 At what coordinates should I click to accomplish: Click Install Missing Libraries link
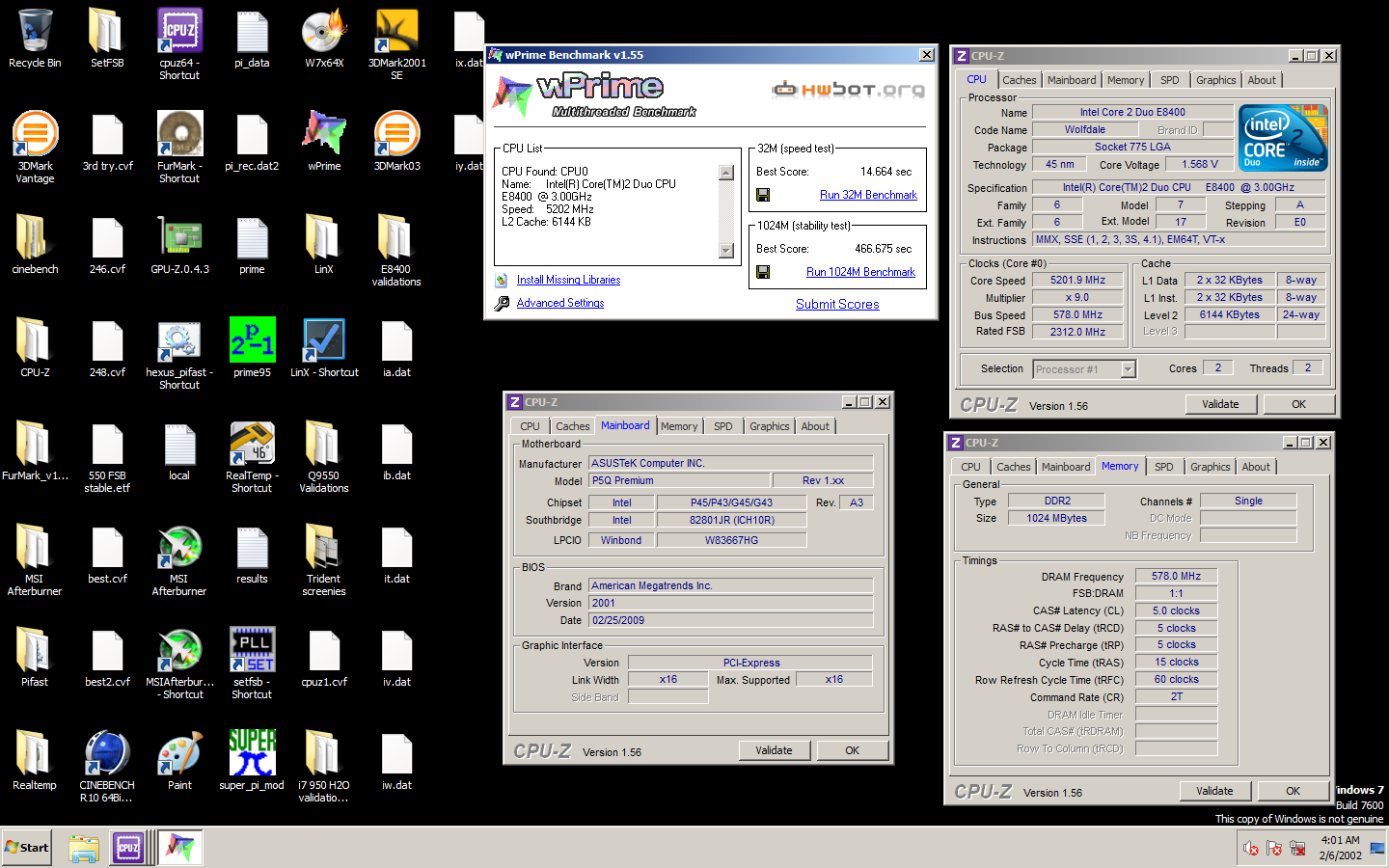[568, 280]
